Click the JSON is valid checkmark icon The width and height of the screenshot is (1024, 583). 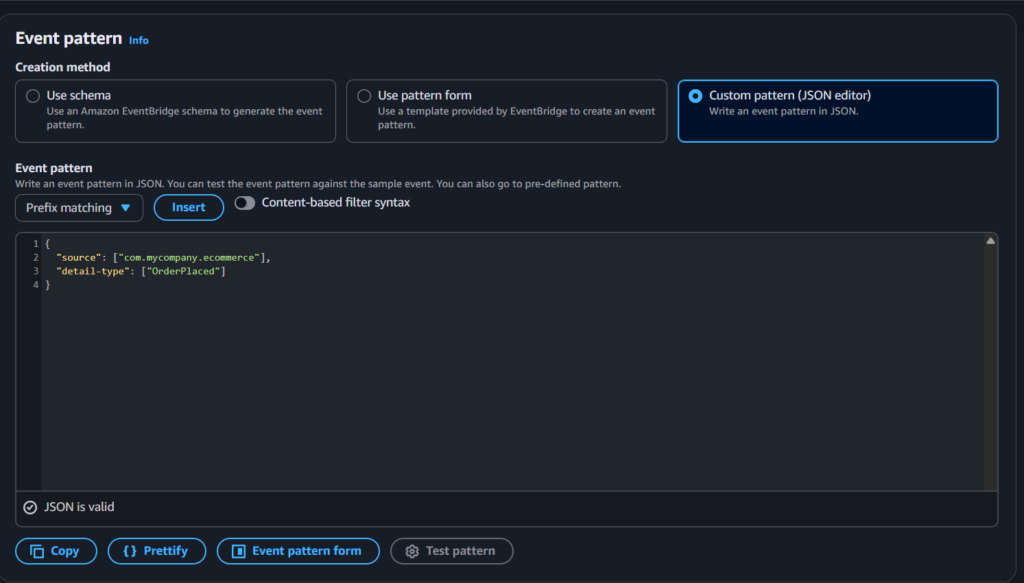[x=30, y=507]
